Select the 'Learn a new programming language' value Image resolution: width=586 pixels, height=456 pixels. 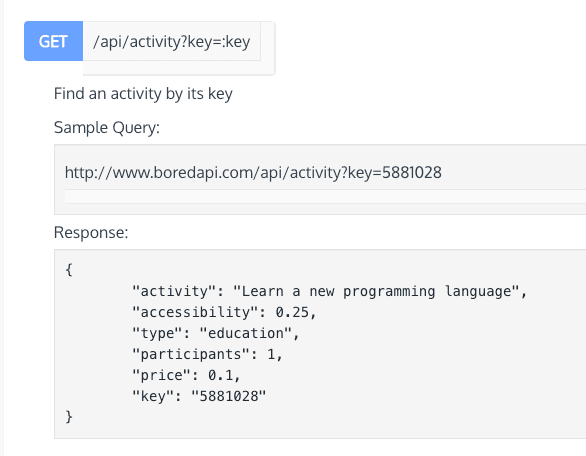[376, 292]
